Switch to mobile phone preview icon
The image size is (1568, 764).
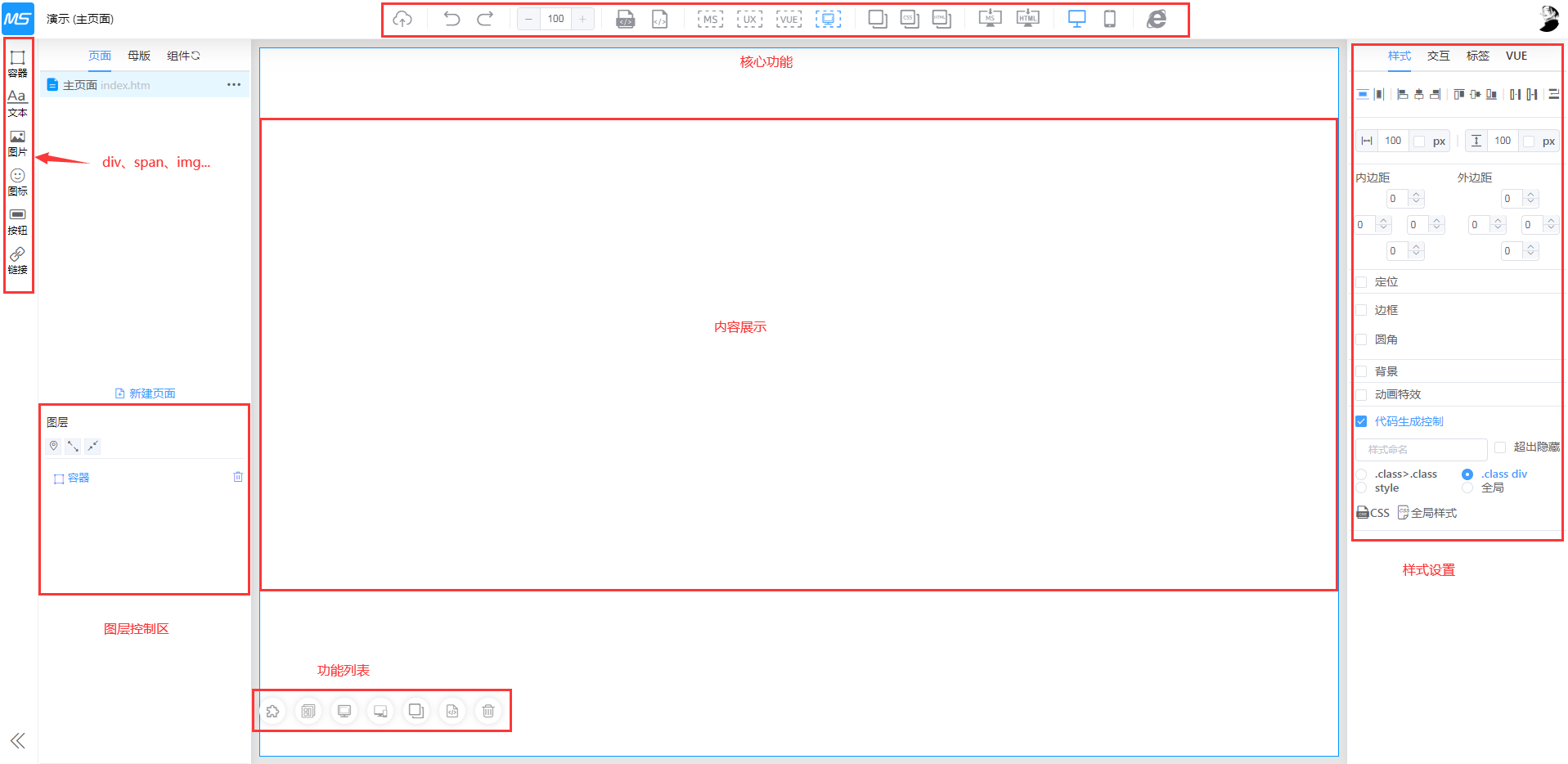pos(1109,19)
